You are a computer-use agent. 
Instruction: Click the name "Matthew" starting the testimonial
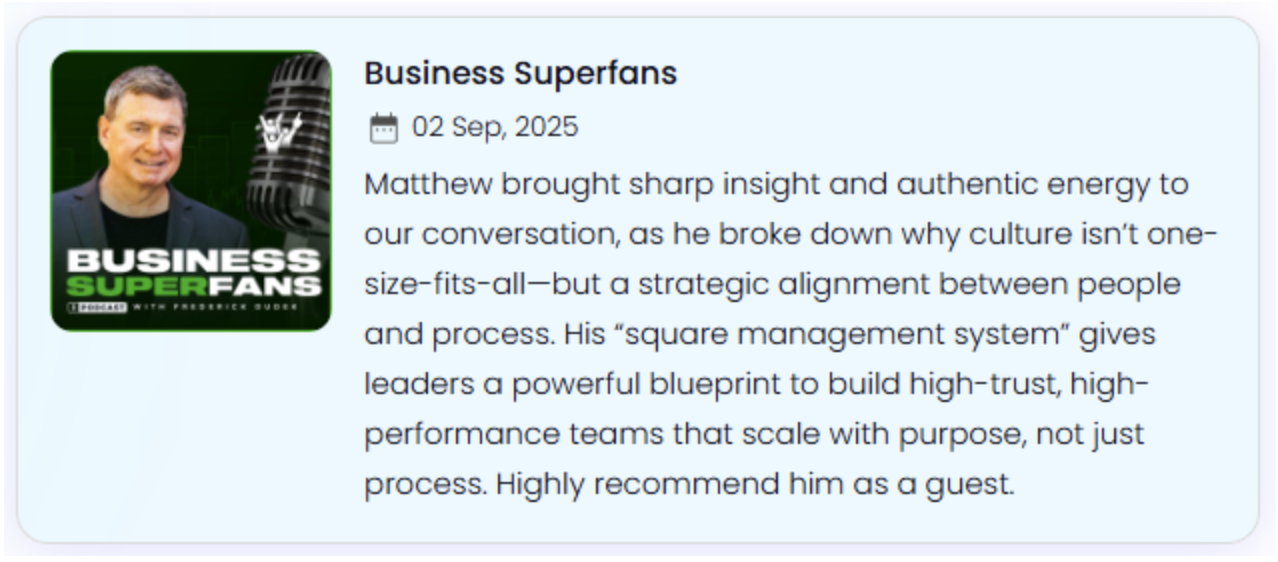pyautogui.click(x=428, y=185)
